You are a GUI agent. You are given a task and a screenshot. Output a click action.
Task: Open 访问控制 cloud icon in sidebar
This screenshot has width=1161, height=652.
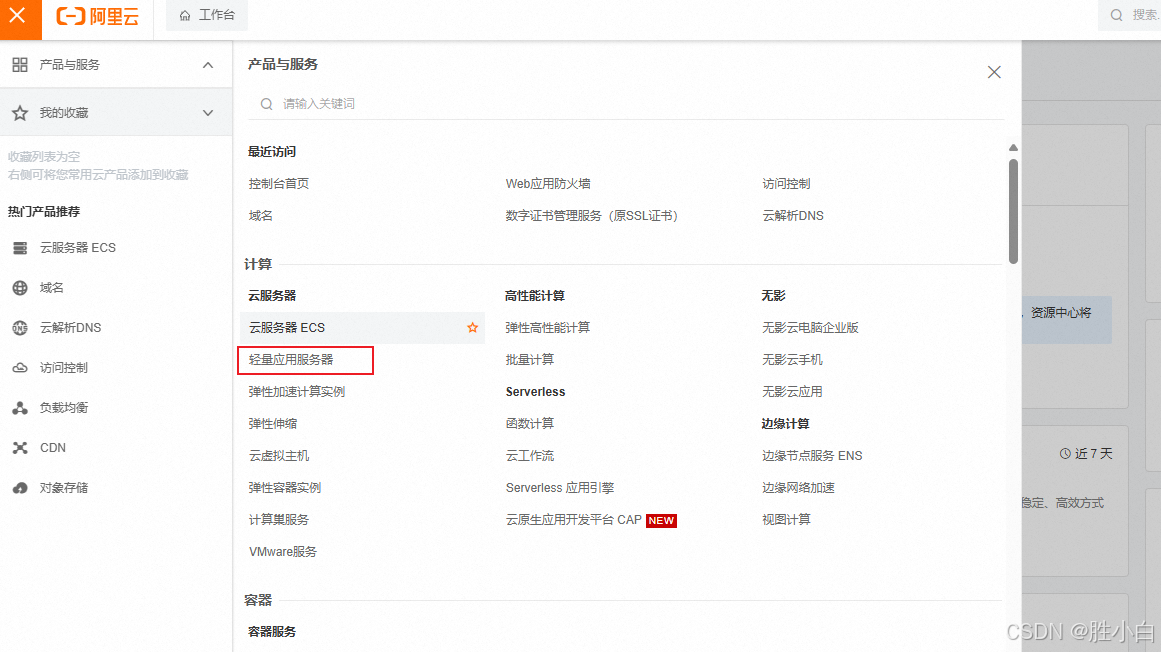pyautogui.click(x=20, y=368)
